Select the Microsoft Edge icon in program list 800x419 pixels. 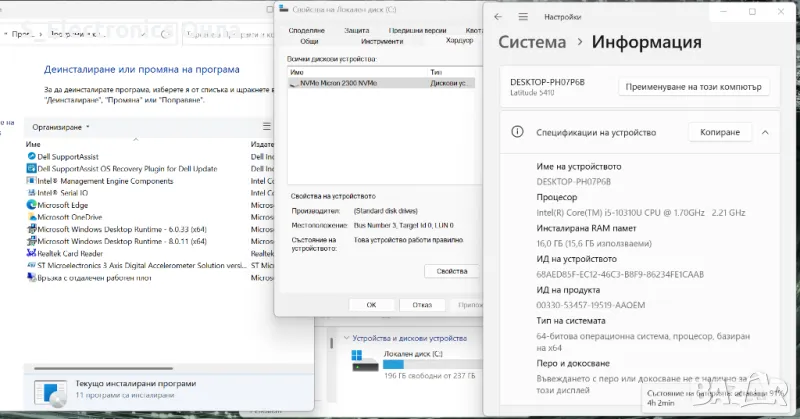pos(30,205)
